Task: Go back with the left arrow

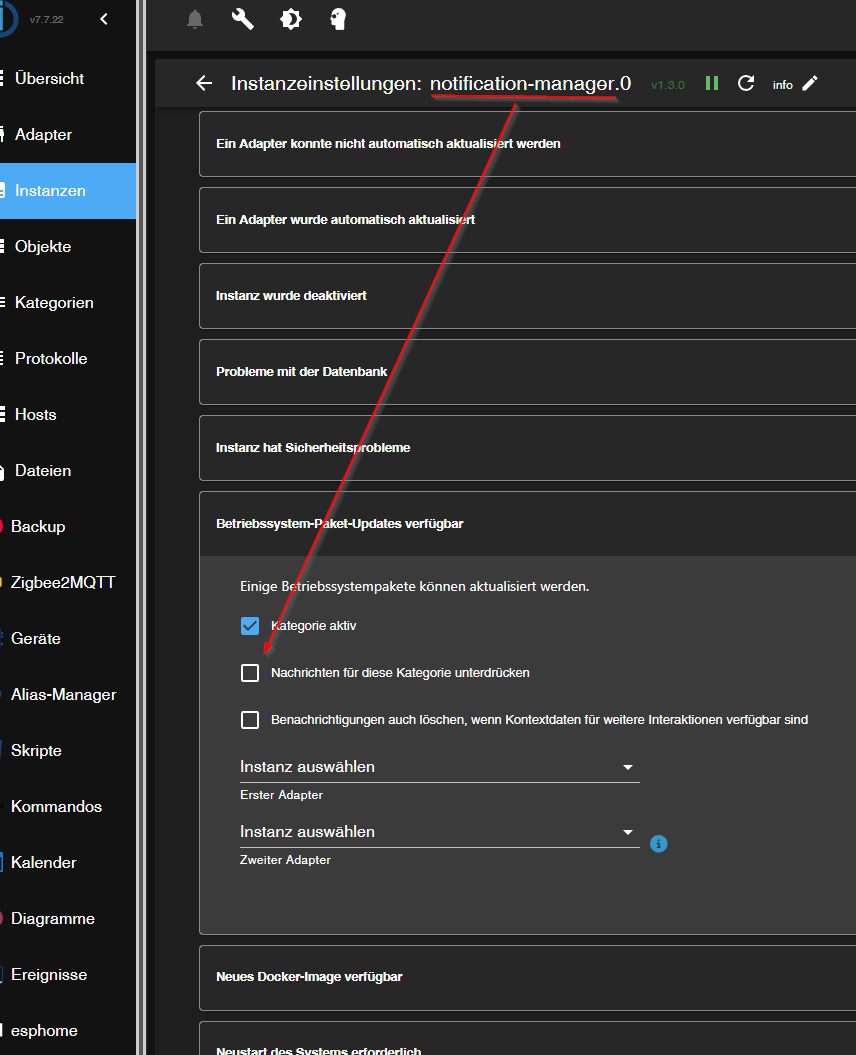Action: [x=204, y=83]
